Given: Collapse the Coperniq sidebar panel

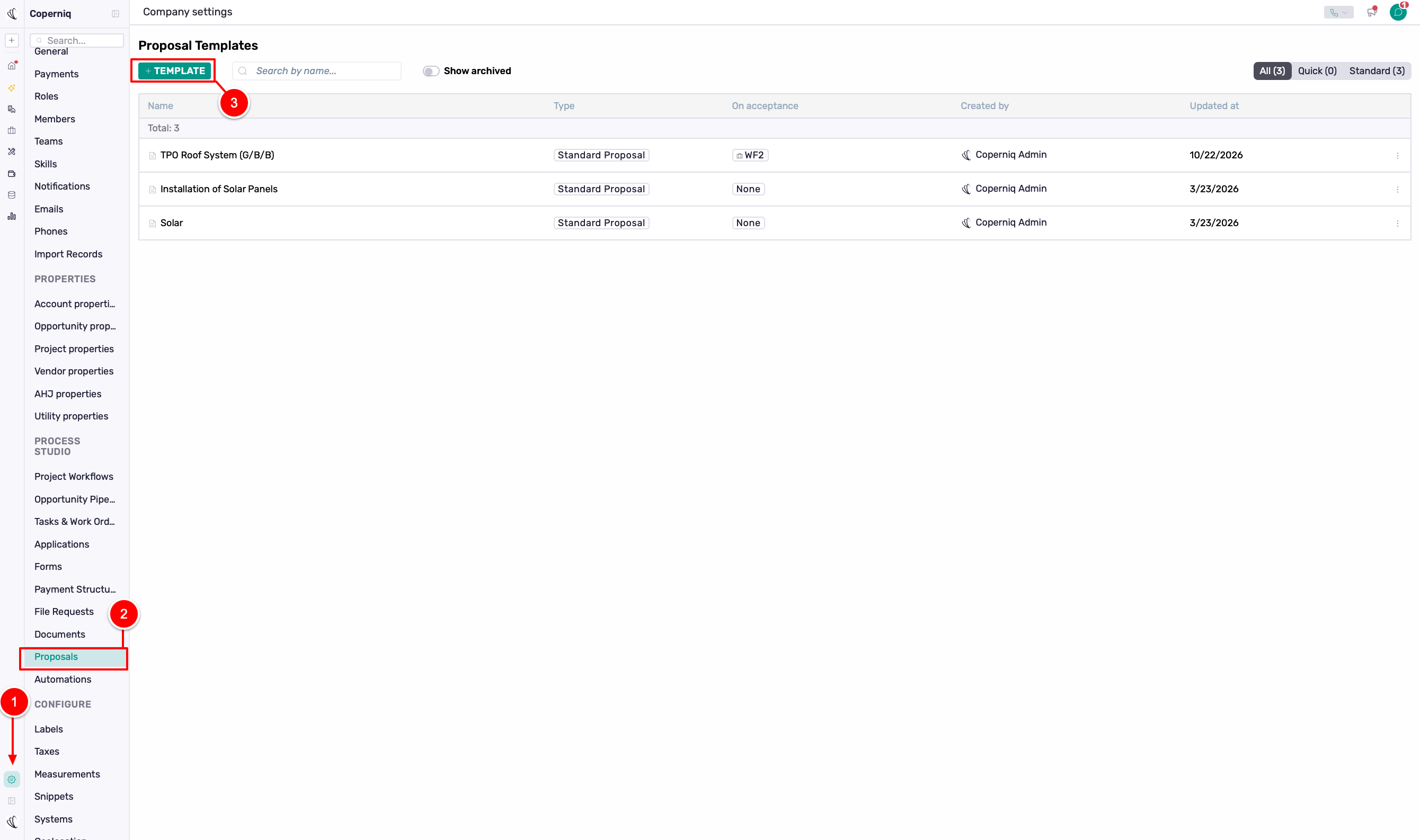Looking at the screenshot, I should 116,14.
